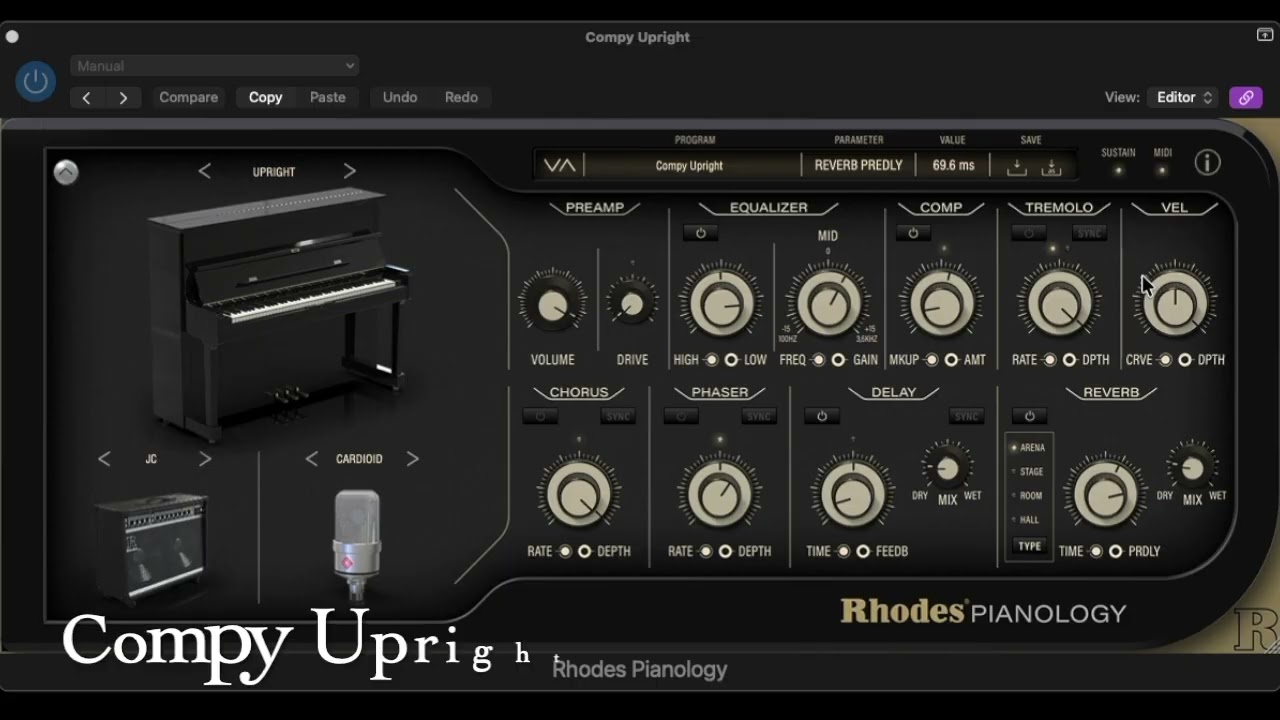Select previous amp left of JC

click(x=104, y=459)
